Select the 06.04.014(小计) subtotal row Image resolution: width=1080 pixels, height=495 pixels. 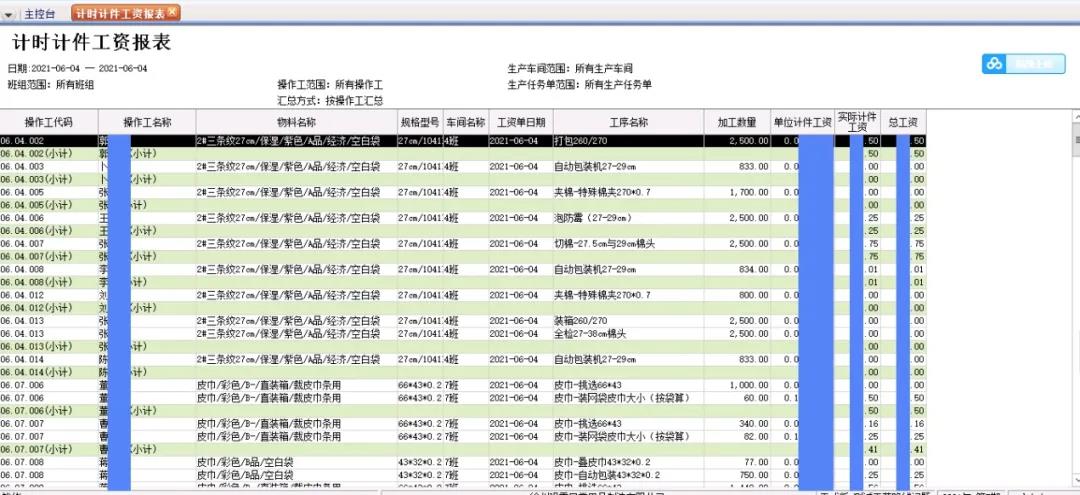[463, 372]
